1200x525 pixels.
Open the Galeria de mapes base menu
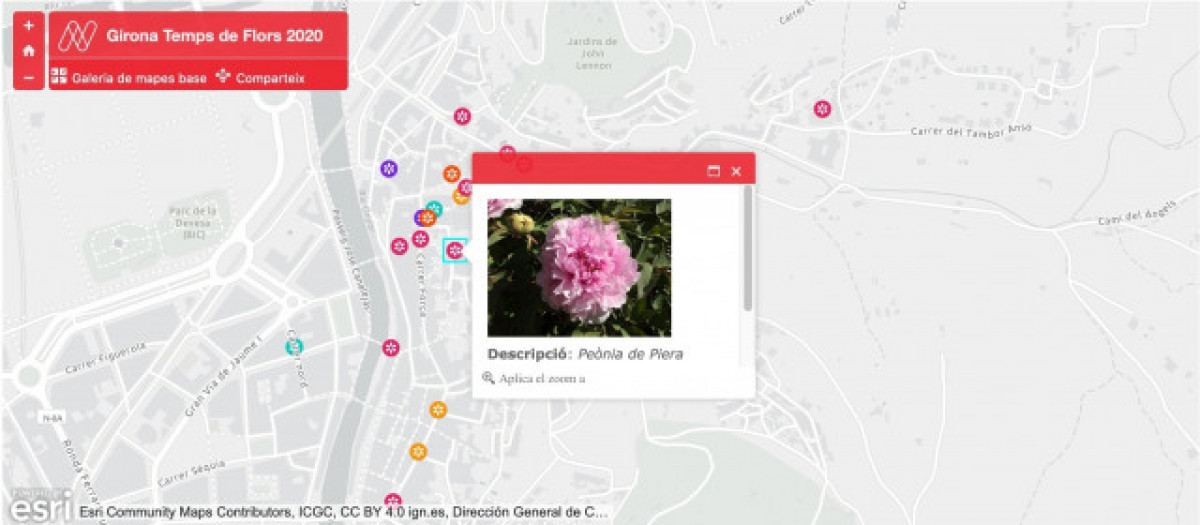pyautogui.click(x=139, y=77)
